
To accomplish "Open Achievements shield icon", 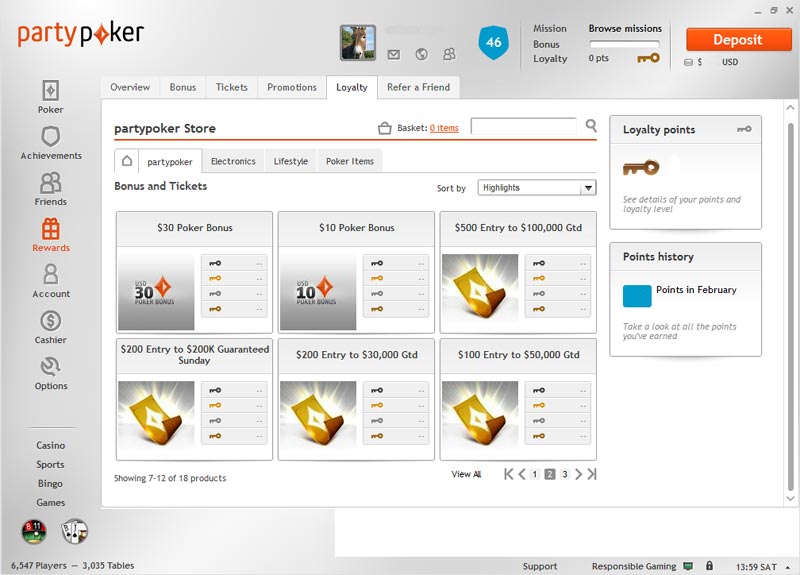I will point(51,137).
